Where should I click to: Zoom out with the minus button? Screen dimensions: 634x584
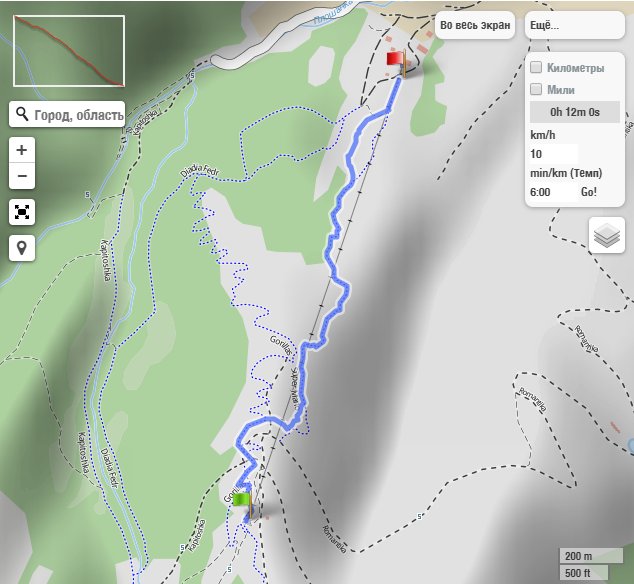coord(22,177)
